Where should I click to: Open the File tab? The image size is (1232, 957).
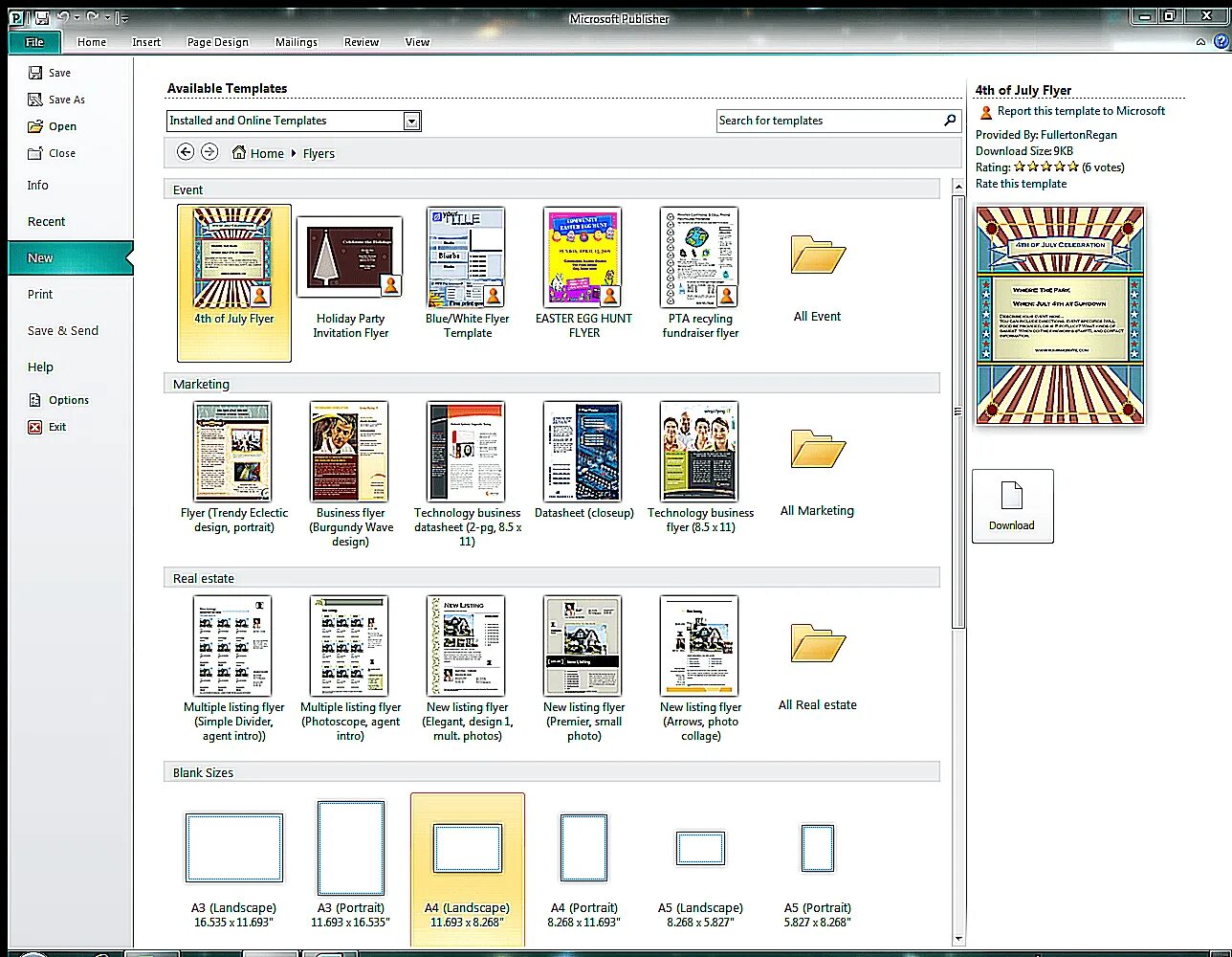click(x=34, y=42)
